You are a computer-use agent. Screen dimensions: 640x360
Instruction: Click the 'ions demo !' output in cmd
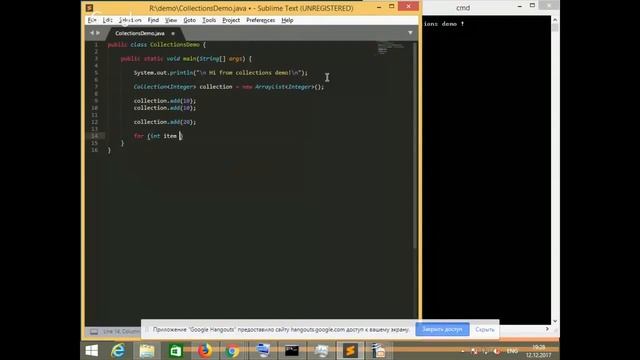(x=444, y=24)
